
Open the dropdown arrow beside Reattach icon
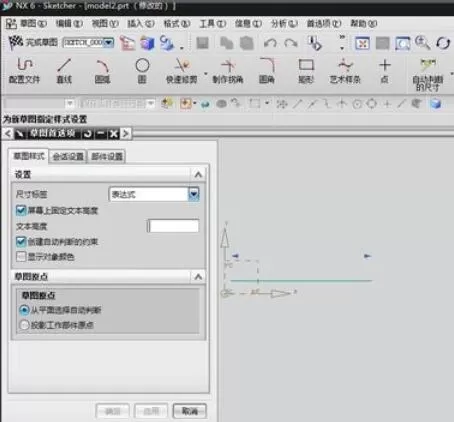[x=182, y=48]
